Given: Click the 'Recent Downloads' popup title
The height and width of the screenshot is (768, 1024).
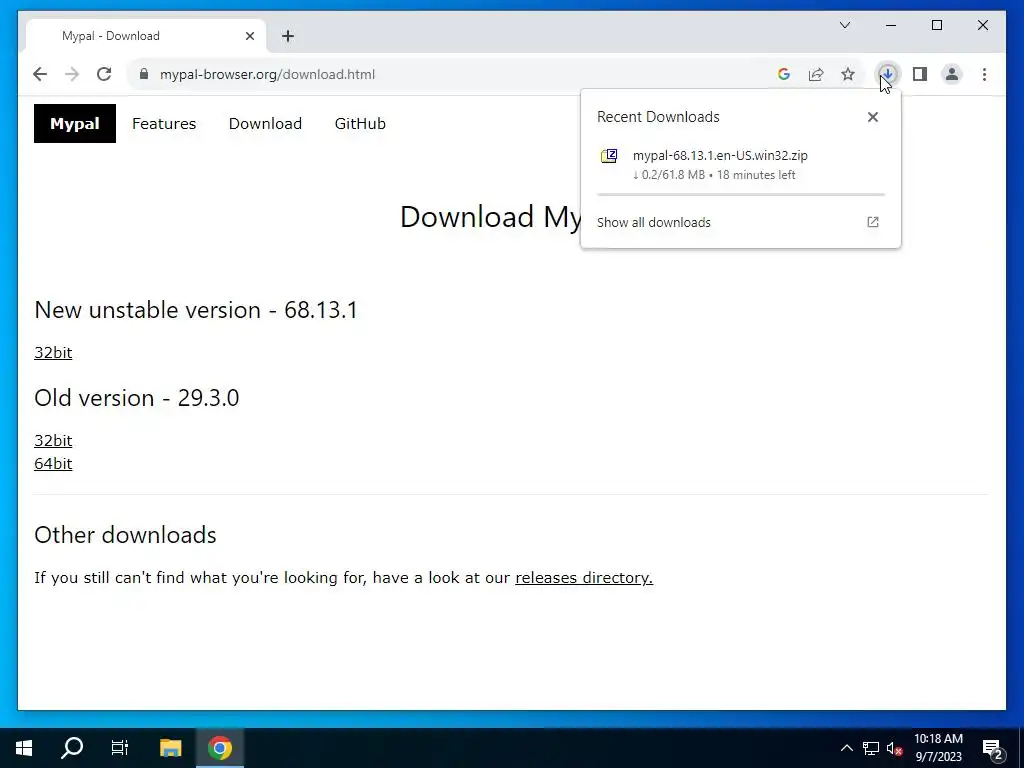Looking at the screenshot, I should [658, 117].
